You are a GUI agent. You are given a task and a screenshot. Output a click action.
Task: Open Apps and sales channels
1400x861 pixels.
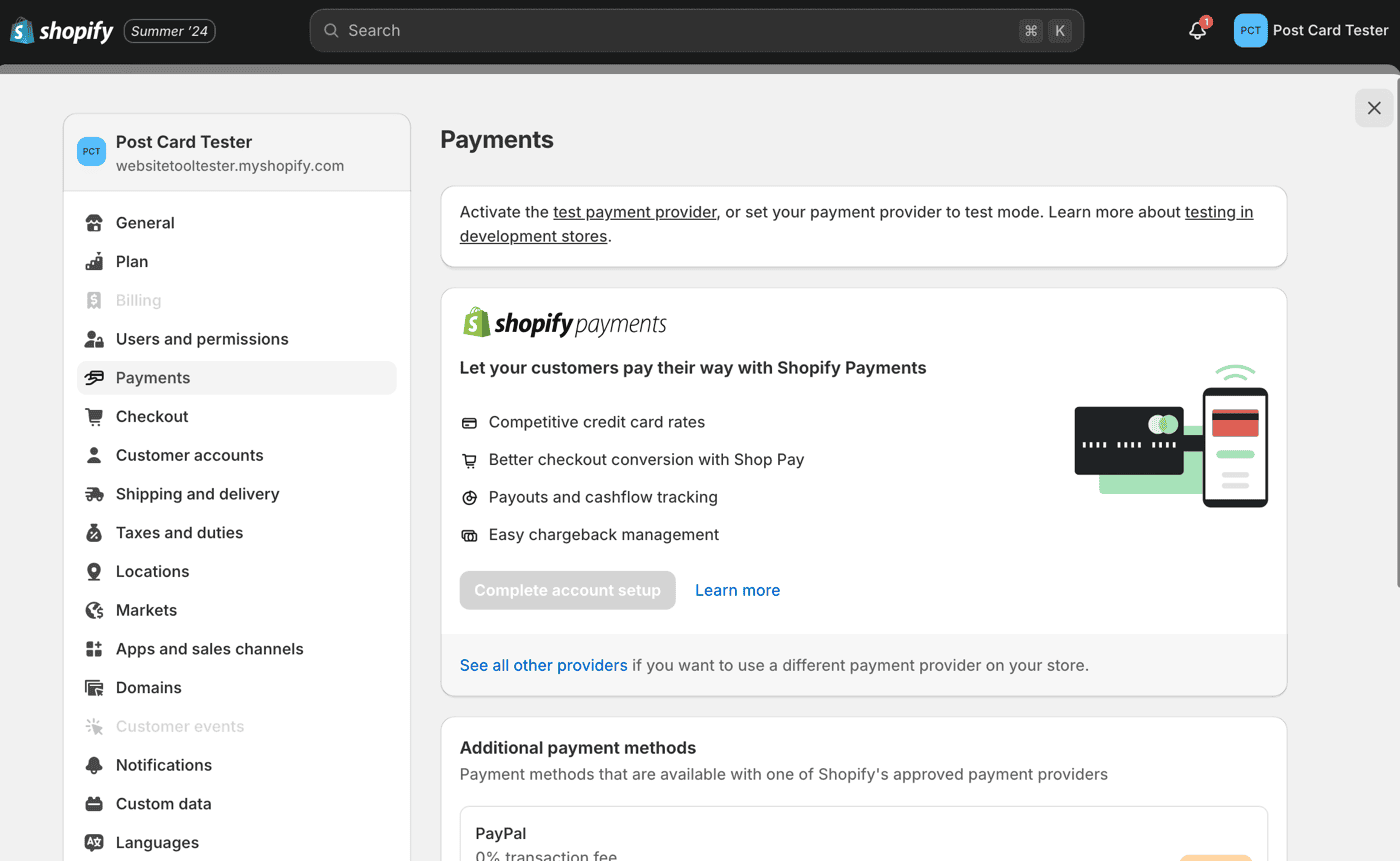tap(237, 649)
